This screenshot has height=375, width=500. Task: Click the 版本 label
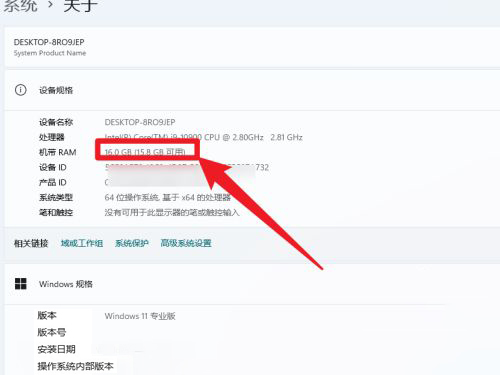tap(47, 315)
